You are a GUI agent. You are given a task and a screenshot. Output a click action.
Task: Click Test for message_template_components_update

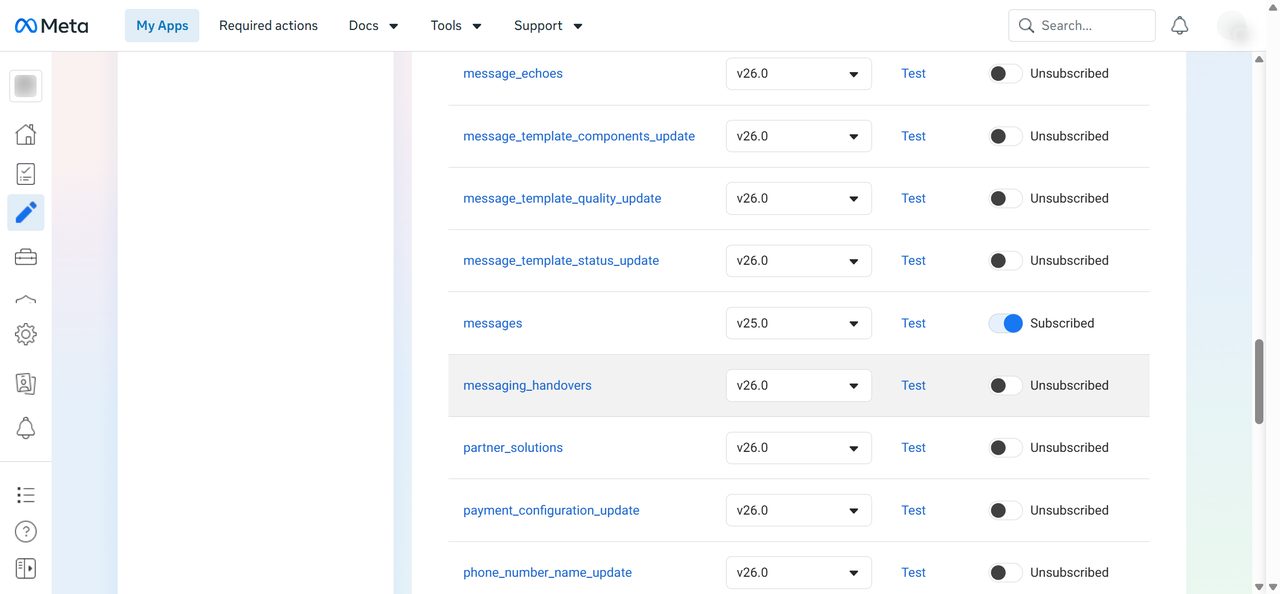tap(913, 136)
